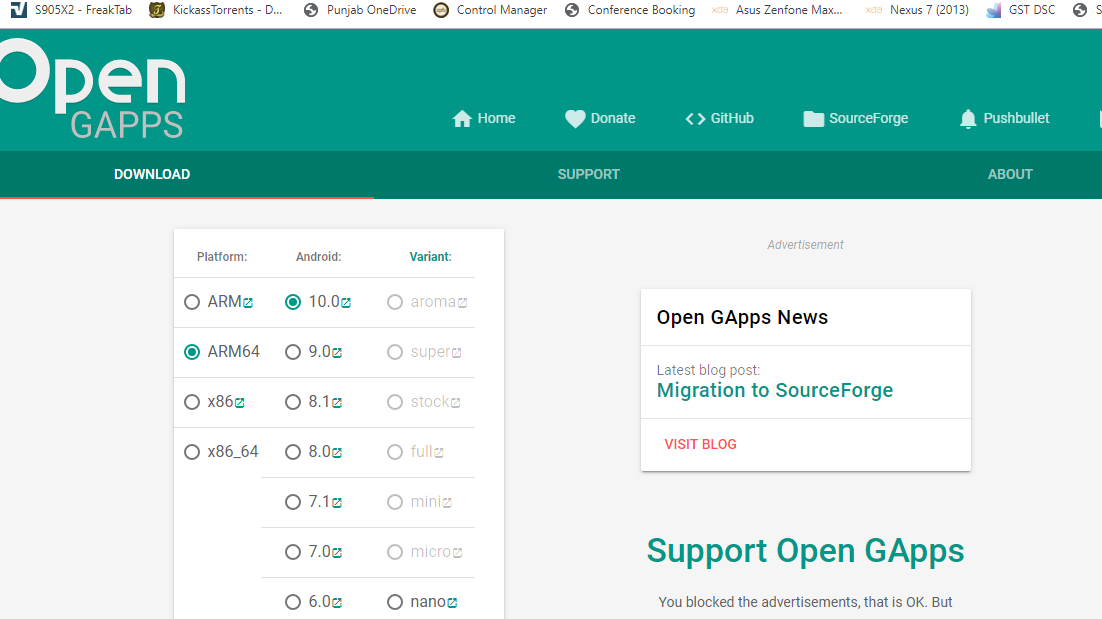Click the Conference Booking globe icon
Screen dimensions: 1102x619
(572, 10)
